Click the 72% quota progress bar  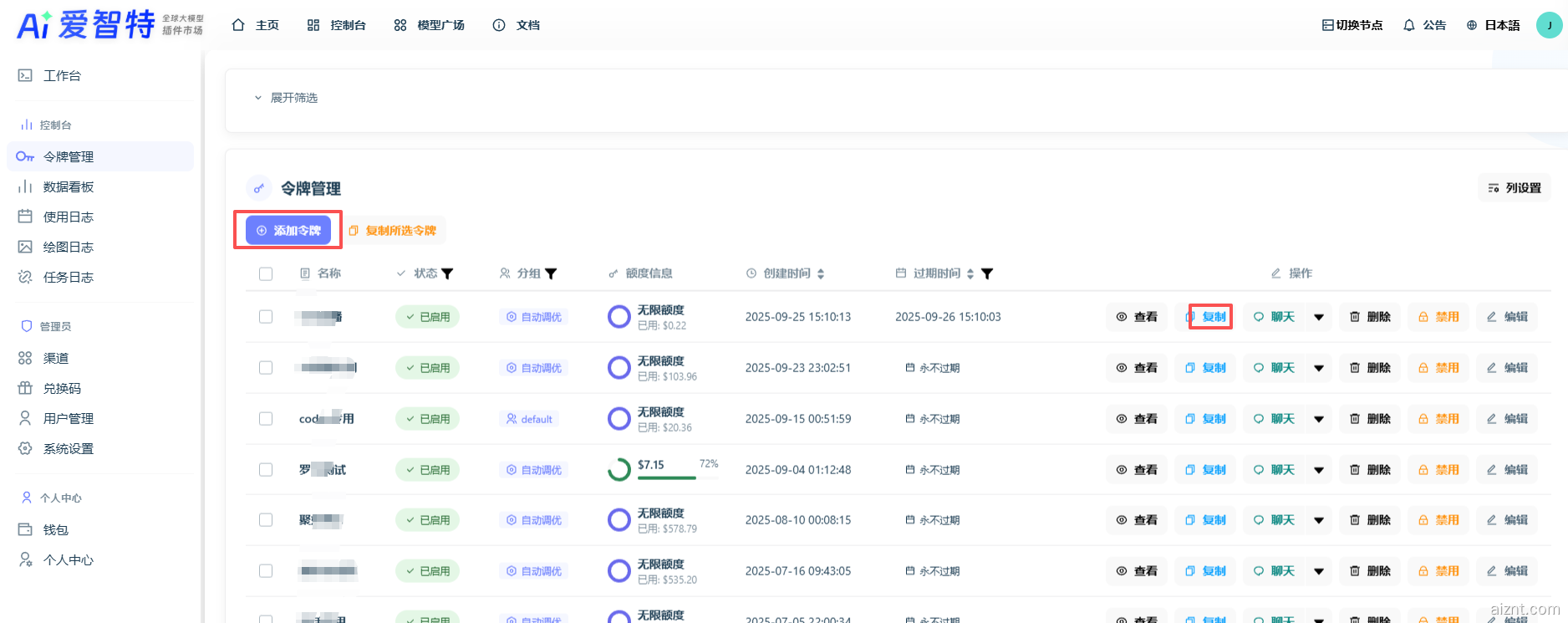pyautogui.click(x=678, y=477)
